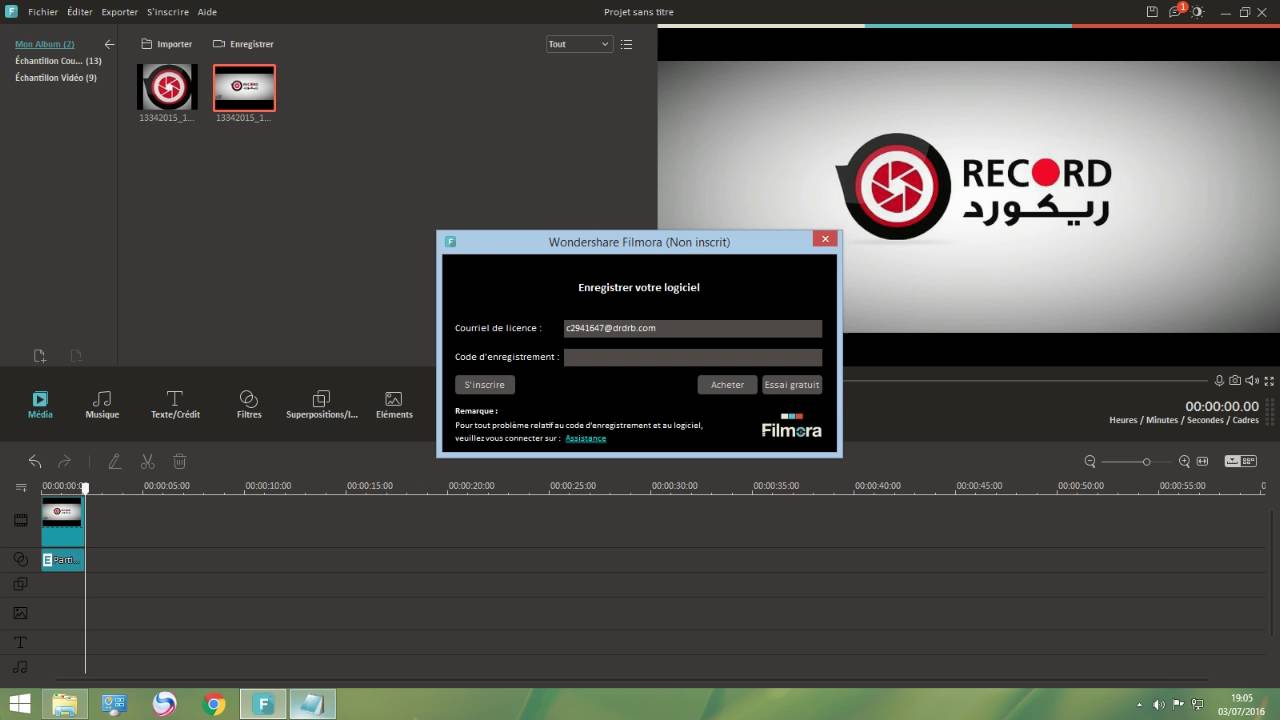The image size is (1280, 720).
Task: Enable the Enregistrer tab in media panel
Action: click(243, 44)
